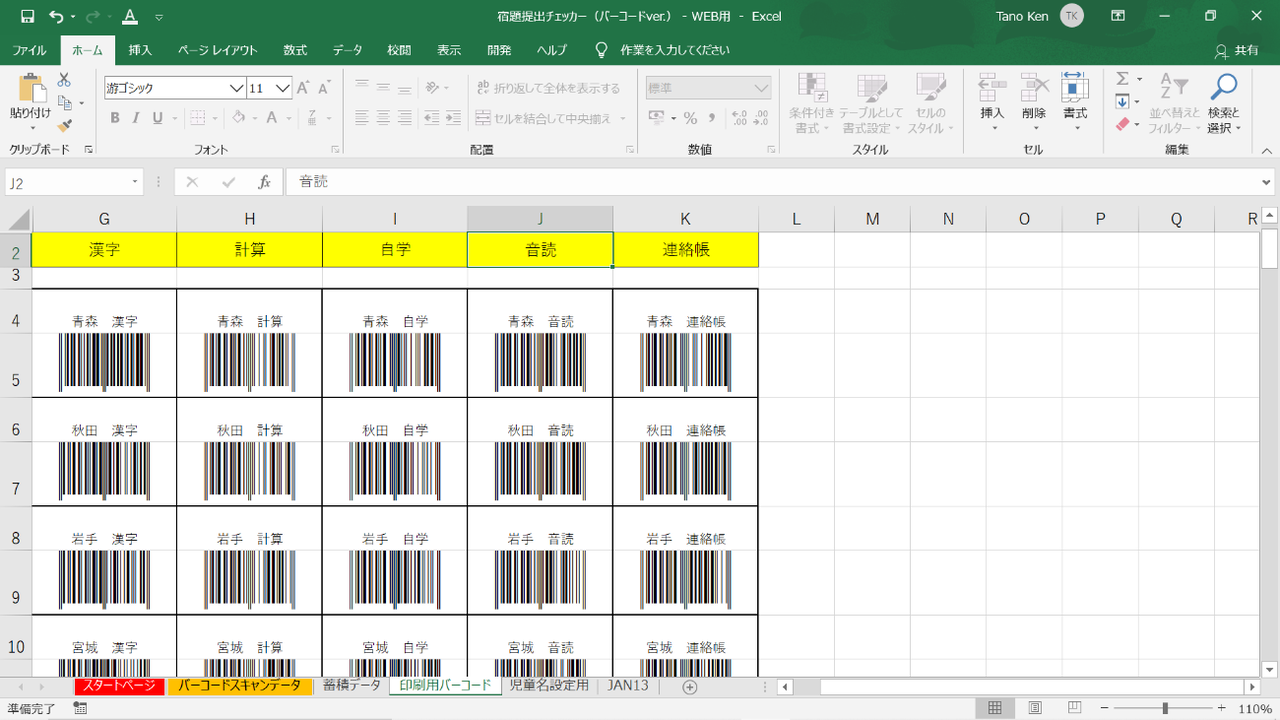The height and width of the screenshot is (720, 1280).
Task: Toggle 折り返して全体を表示する wrap text
Action: click(548, 88)
